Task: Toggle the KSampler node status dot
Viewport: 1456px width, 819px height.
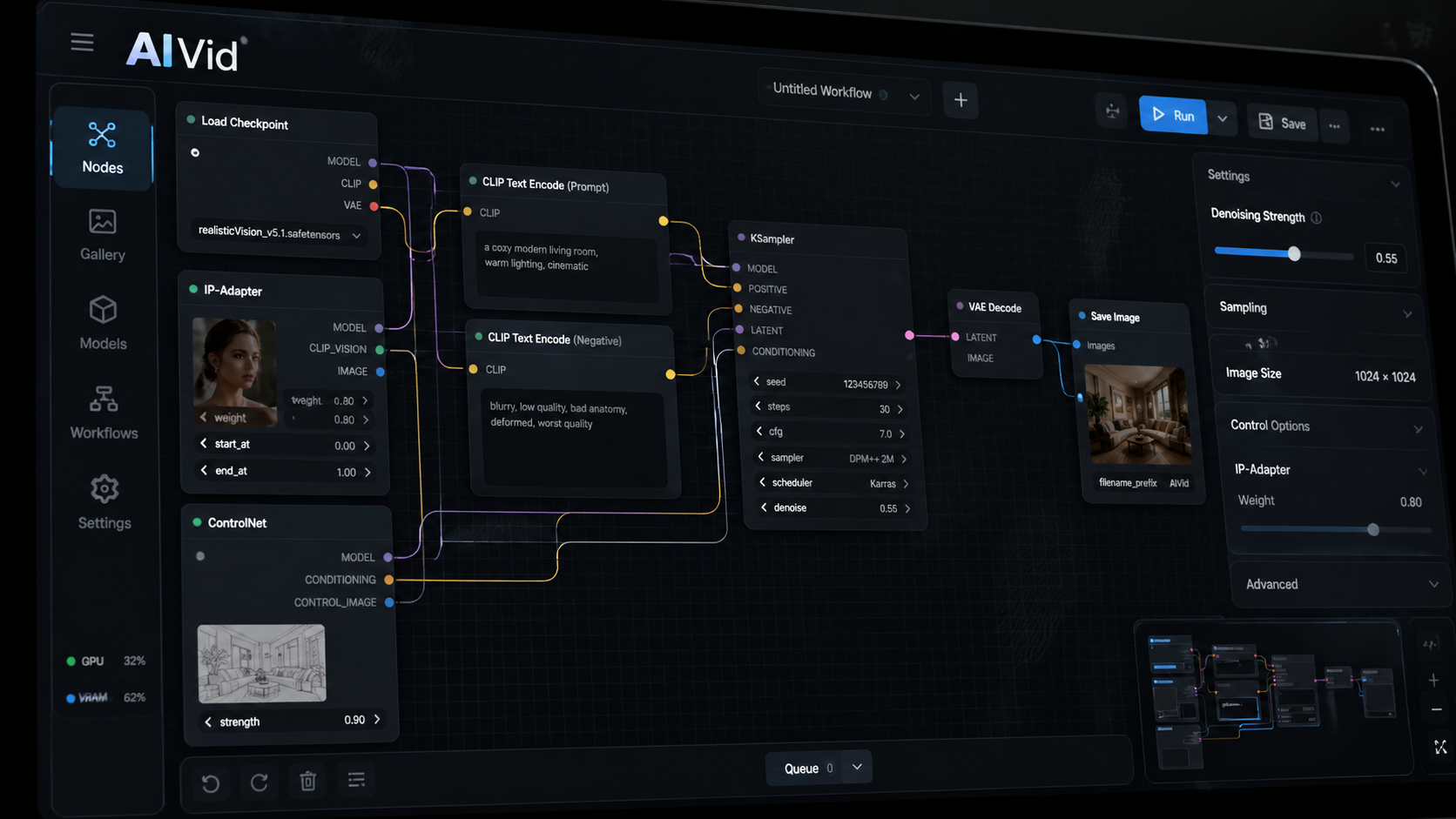Action: (741, 237)
